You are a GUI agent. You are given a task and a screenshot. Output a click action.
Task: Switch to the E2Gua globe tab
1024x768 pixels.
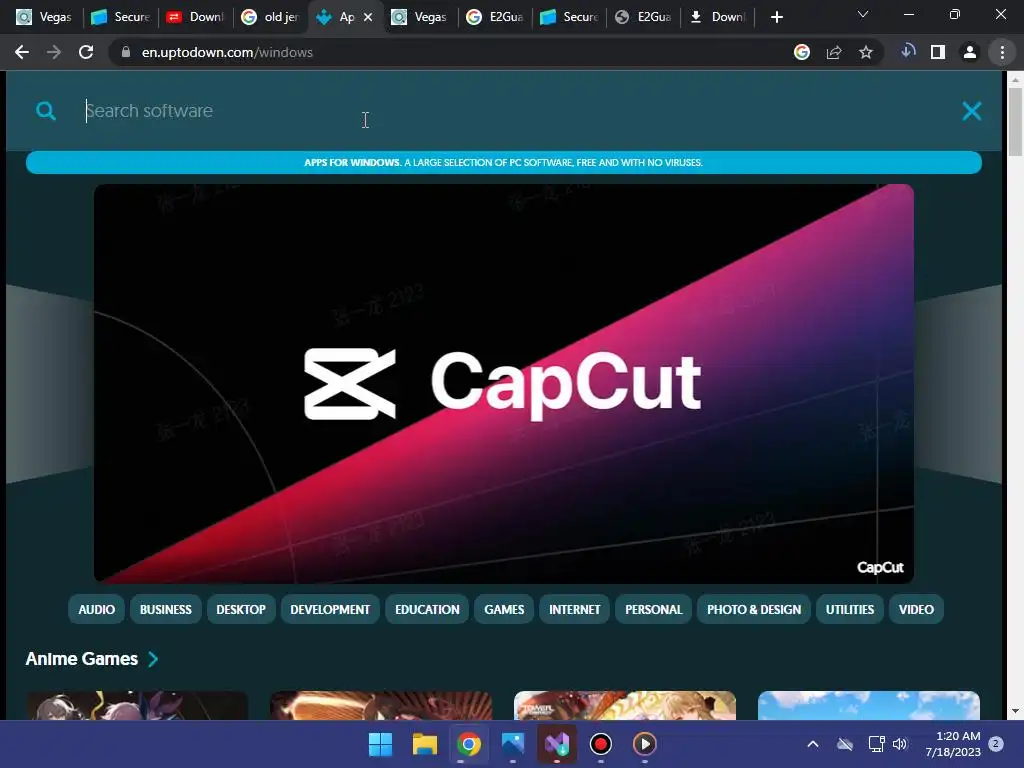click(643, 17)
